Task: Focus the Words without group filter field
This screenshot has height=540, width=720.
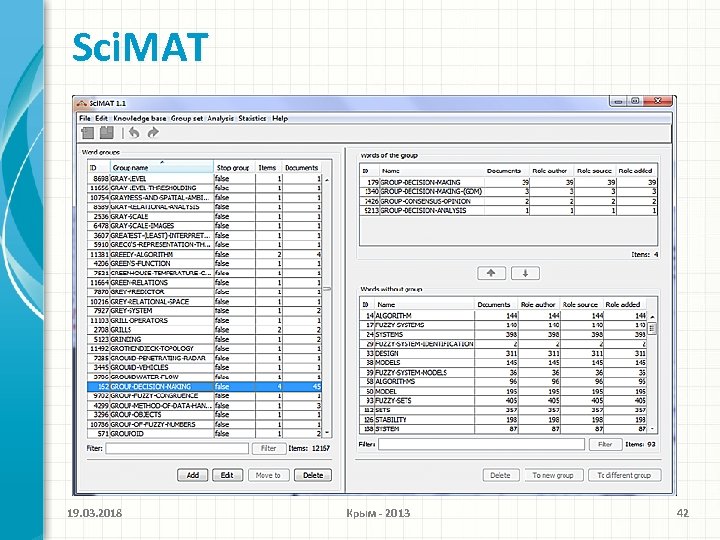Action: [x=481, y=444]
